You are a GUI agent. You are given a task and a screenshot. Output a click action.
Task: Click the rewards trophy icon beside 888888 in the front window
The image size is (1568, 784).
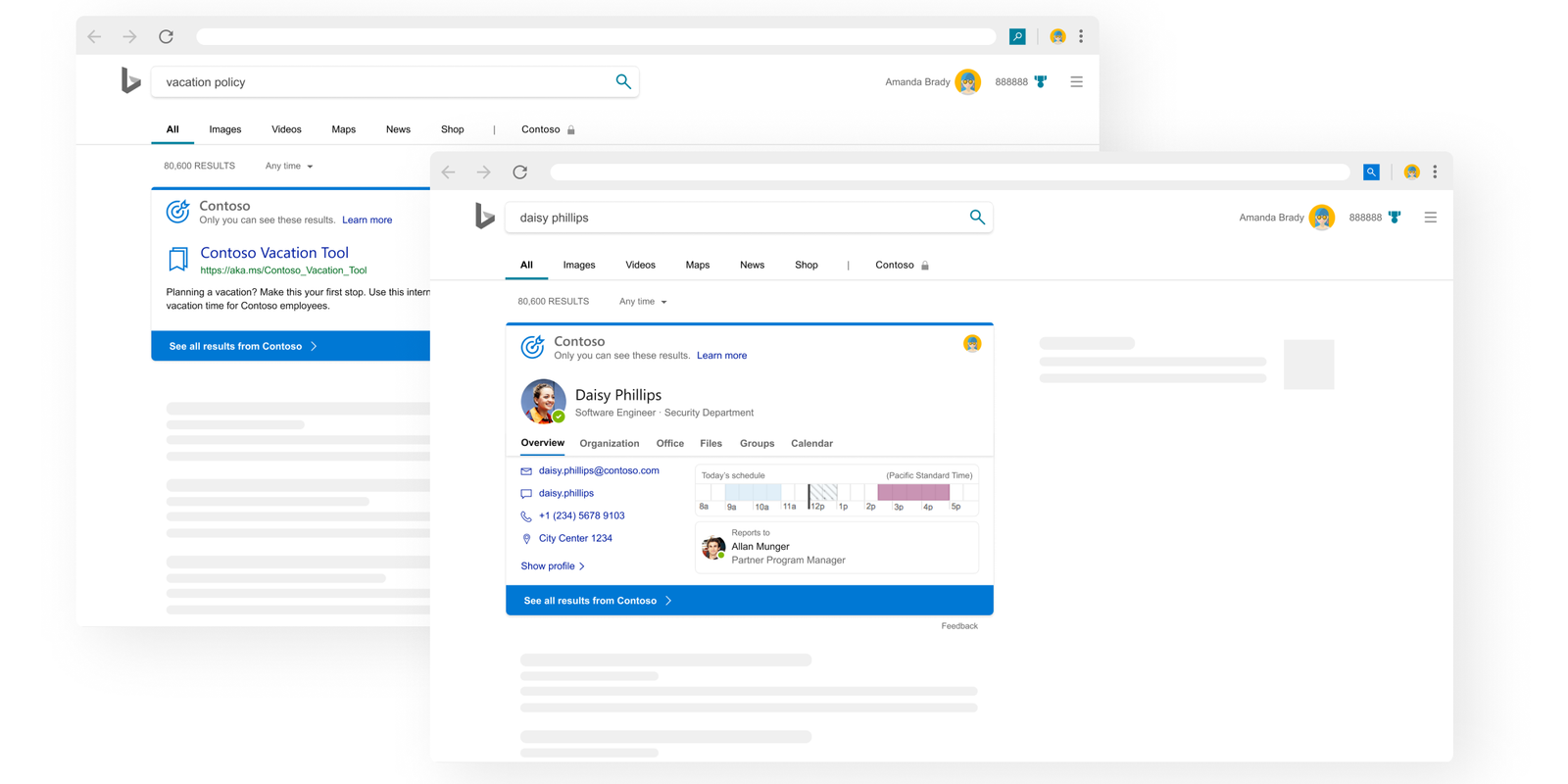pos(1395,218)
